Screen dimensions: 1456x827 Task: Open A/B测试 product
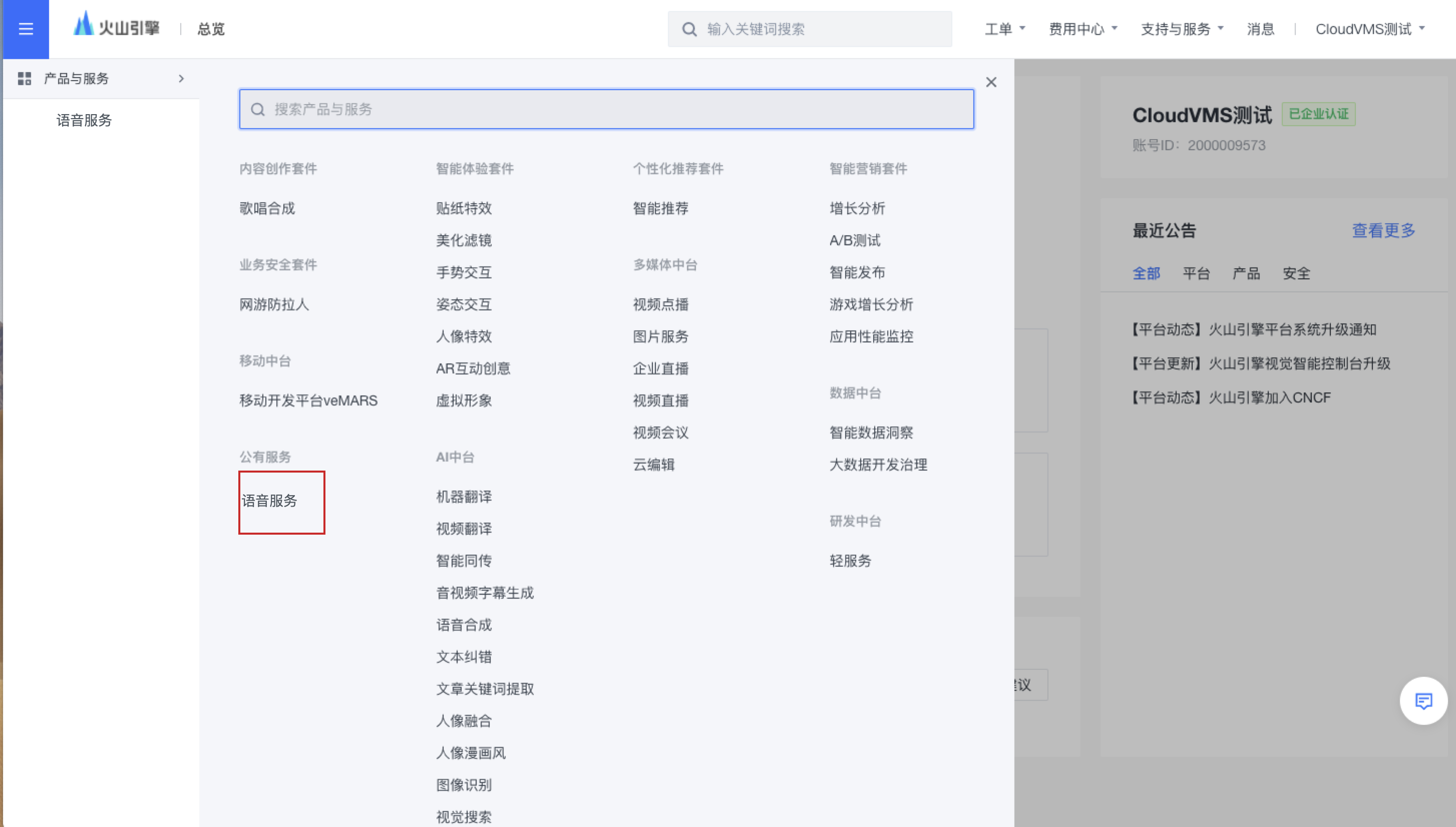pyautogui.click(x=855, y=240)
